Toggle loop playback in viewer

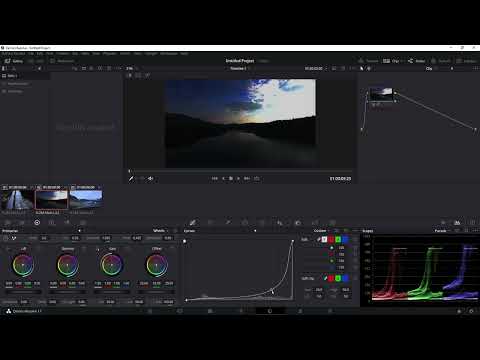point(257,179)
